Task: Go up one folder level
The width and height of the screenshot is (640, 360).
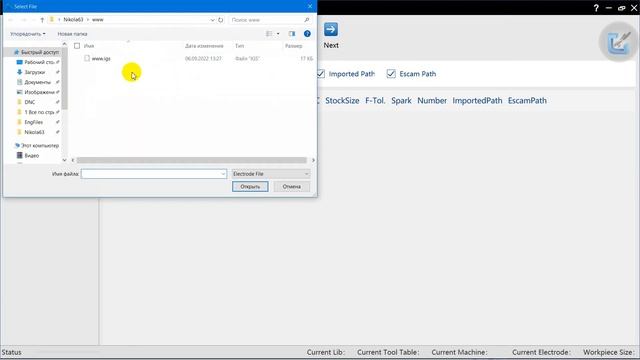Action: 42,20
